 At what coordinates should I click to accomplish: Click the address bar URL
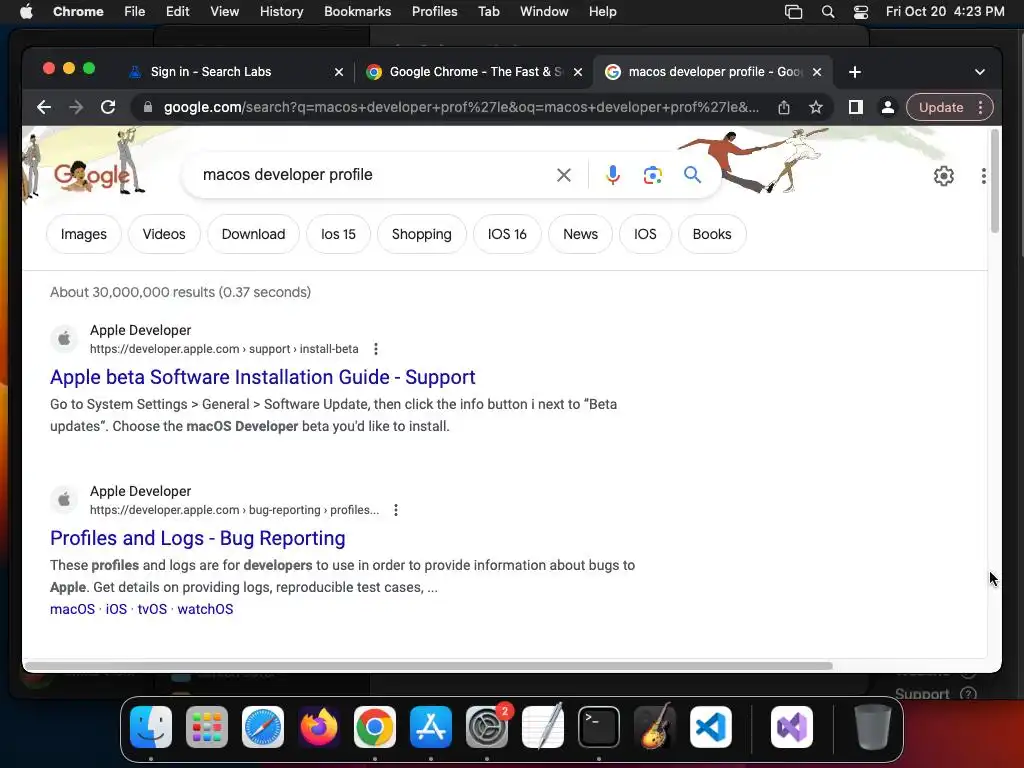pos(461,107)
